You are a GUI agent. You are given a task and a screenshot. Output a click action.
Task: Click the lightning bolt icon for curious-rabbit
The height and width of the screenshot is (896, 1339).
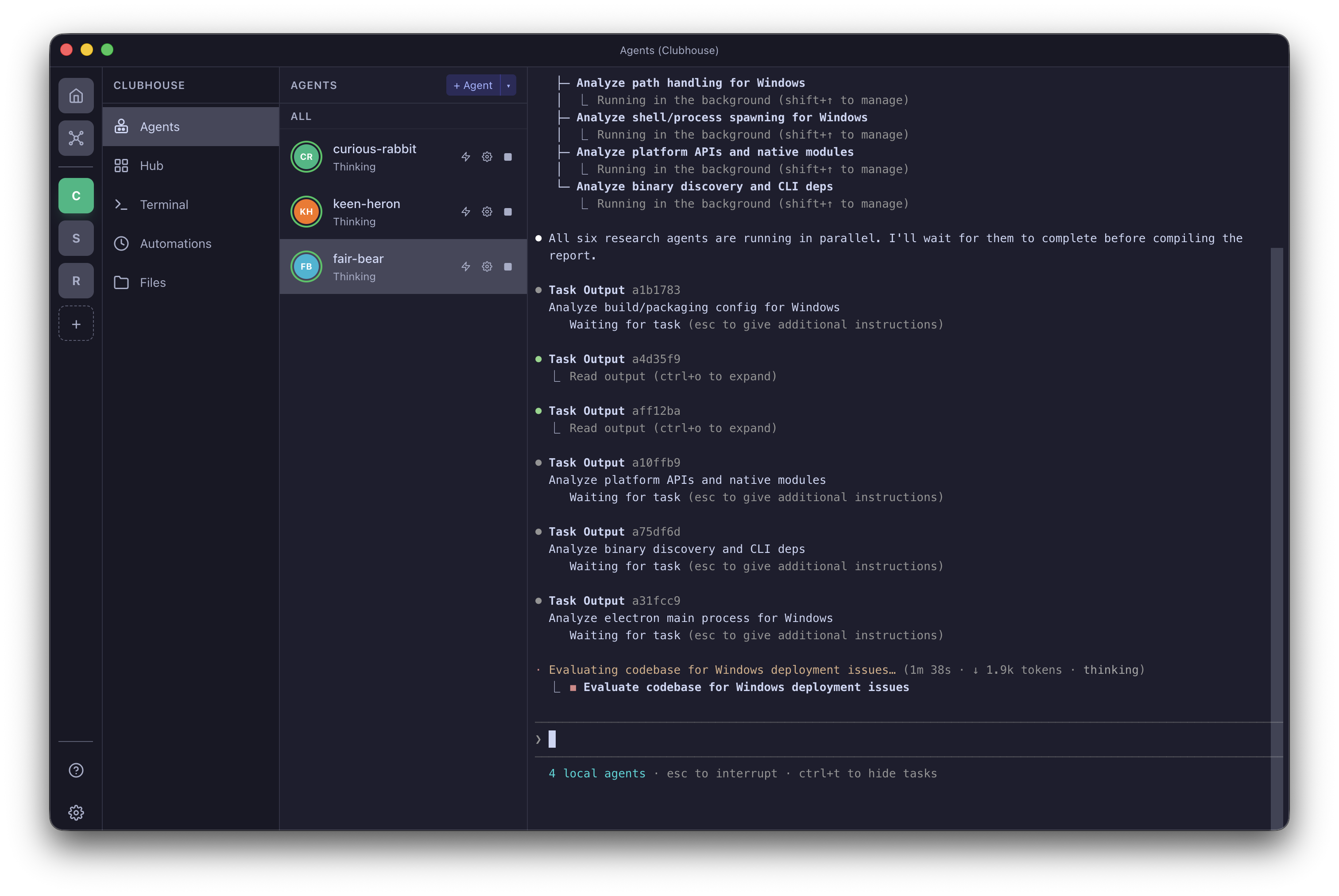point(466,157)
